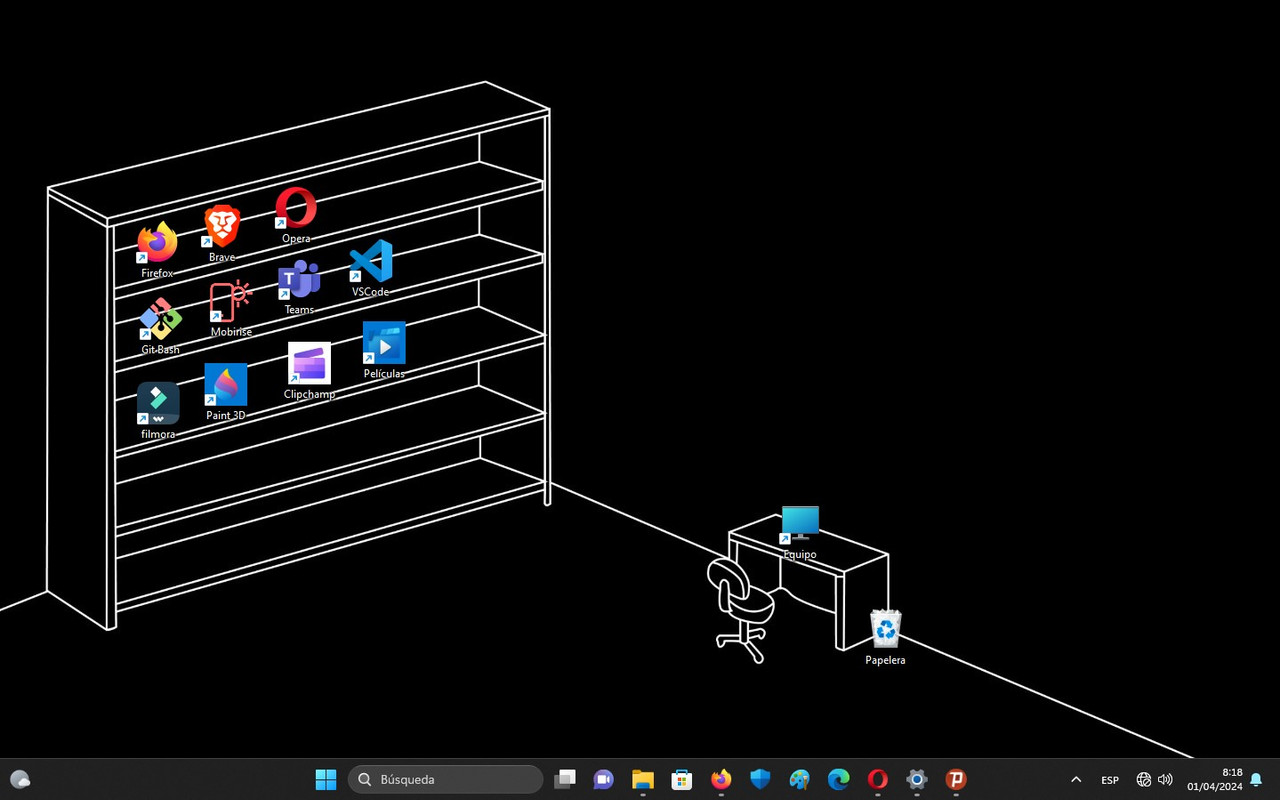Select the VSCode desktop shortcut
This screenshot has height=800, width=1280.
tap(370, 269)
